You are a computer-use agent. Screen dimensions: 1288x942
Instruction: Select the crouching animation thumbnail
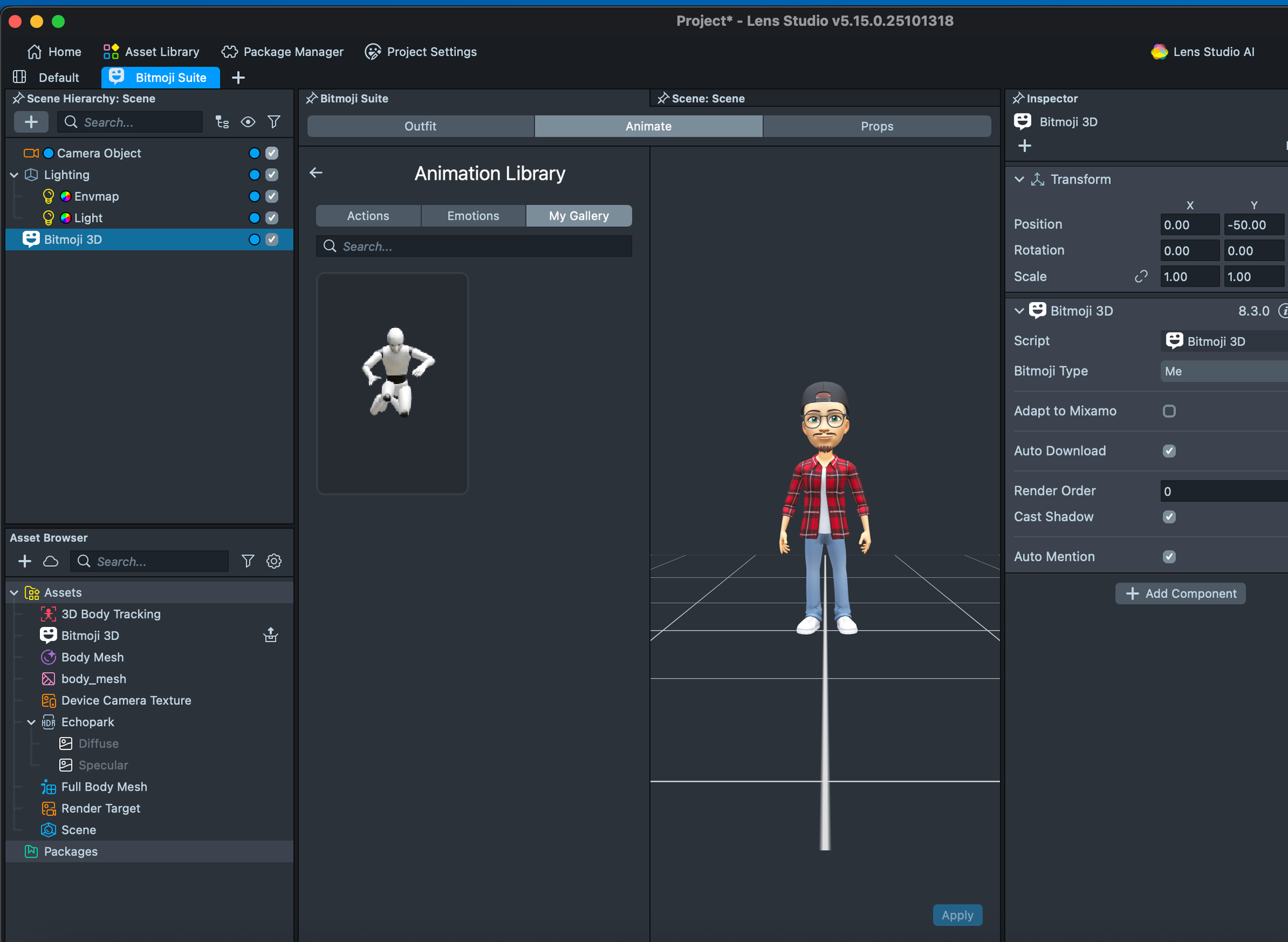[393, 383]
